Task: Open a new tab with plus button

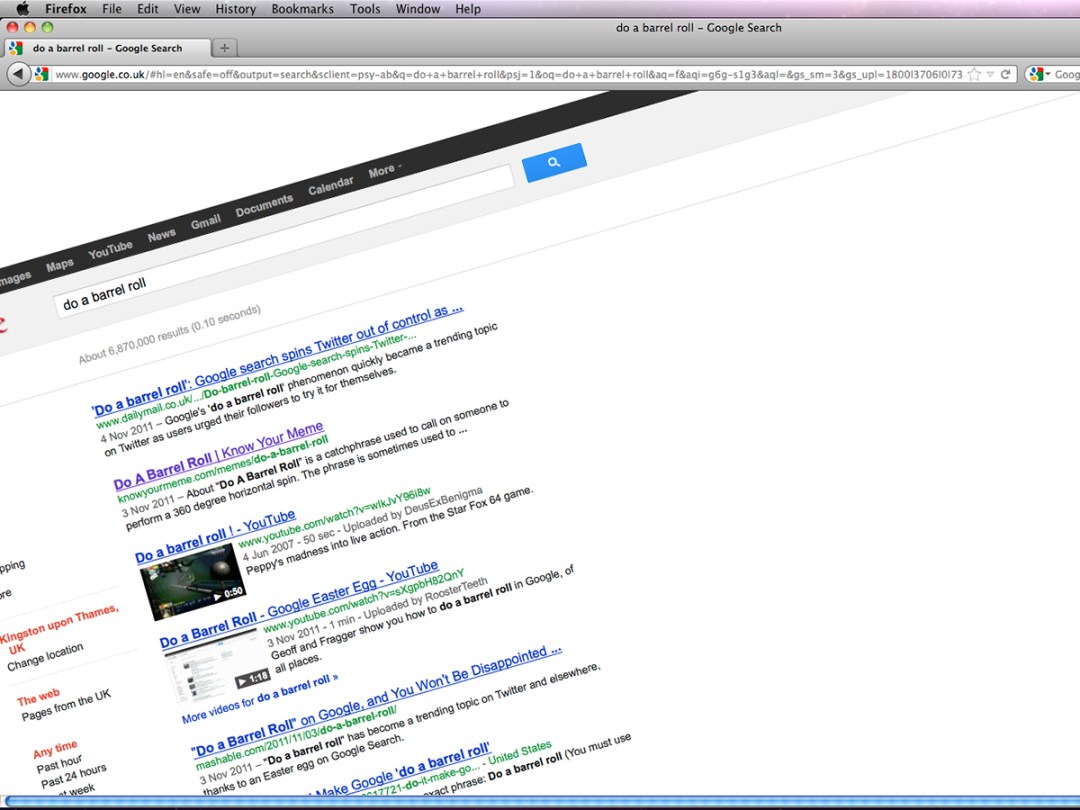Action: pos(225,48)
